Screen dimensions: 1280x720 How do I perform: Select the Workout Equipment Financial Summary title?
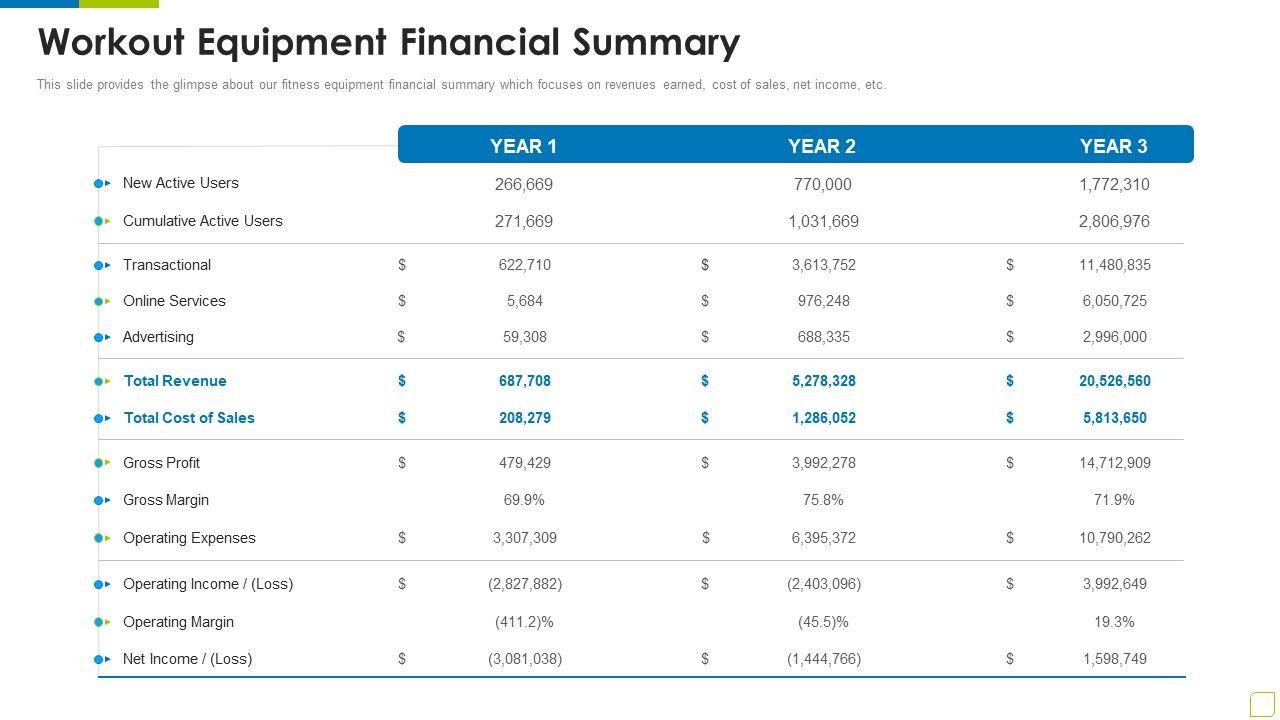[388, 43]
